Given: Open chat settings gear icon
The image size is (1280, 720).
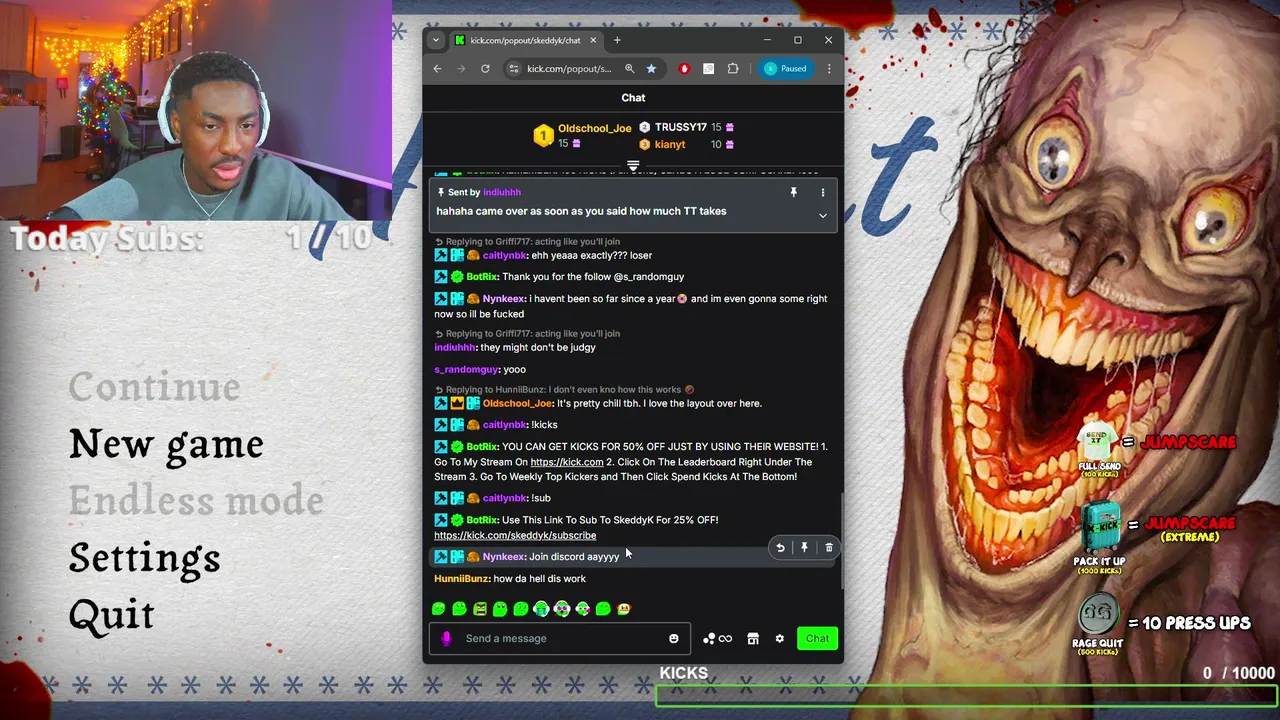Looking at the screenshot, I should click(x=780, y=638).
